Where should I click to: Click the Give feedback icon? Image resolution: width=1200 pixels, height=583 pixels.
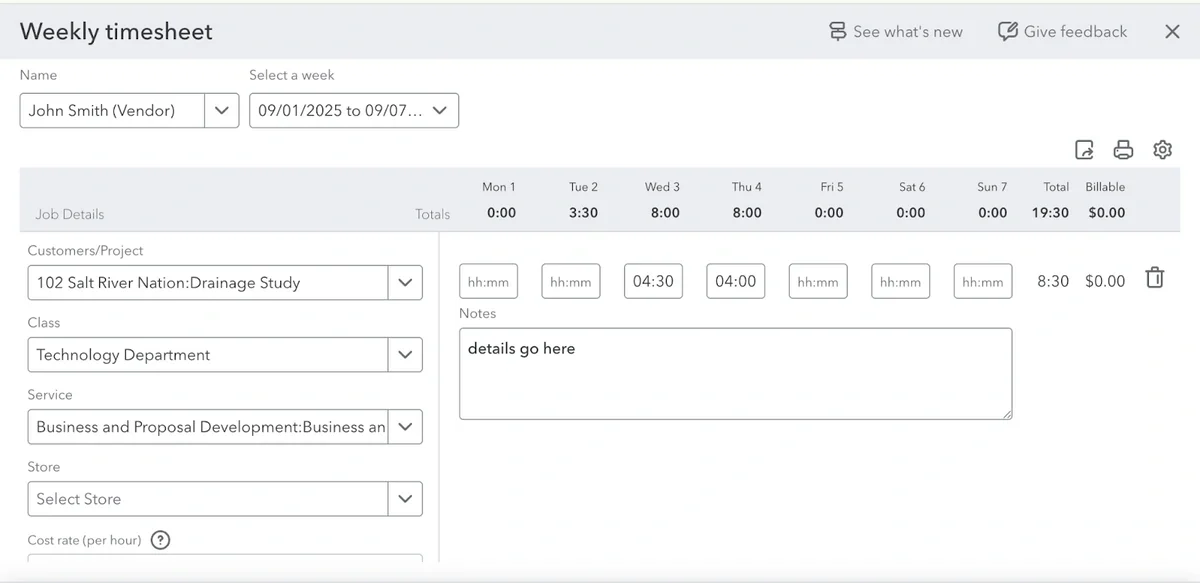[x=1008, y=32]
